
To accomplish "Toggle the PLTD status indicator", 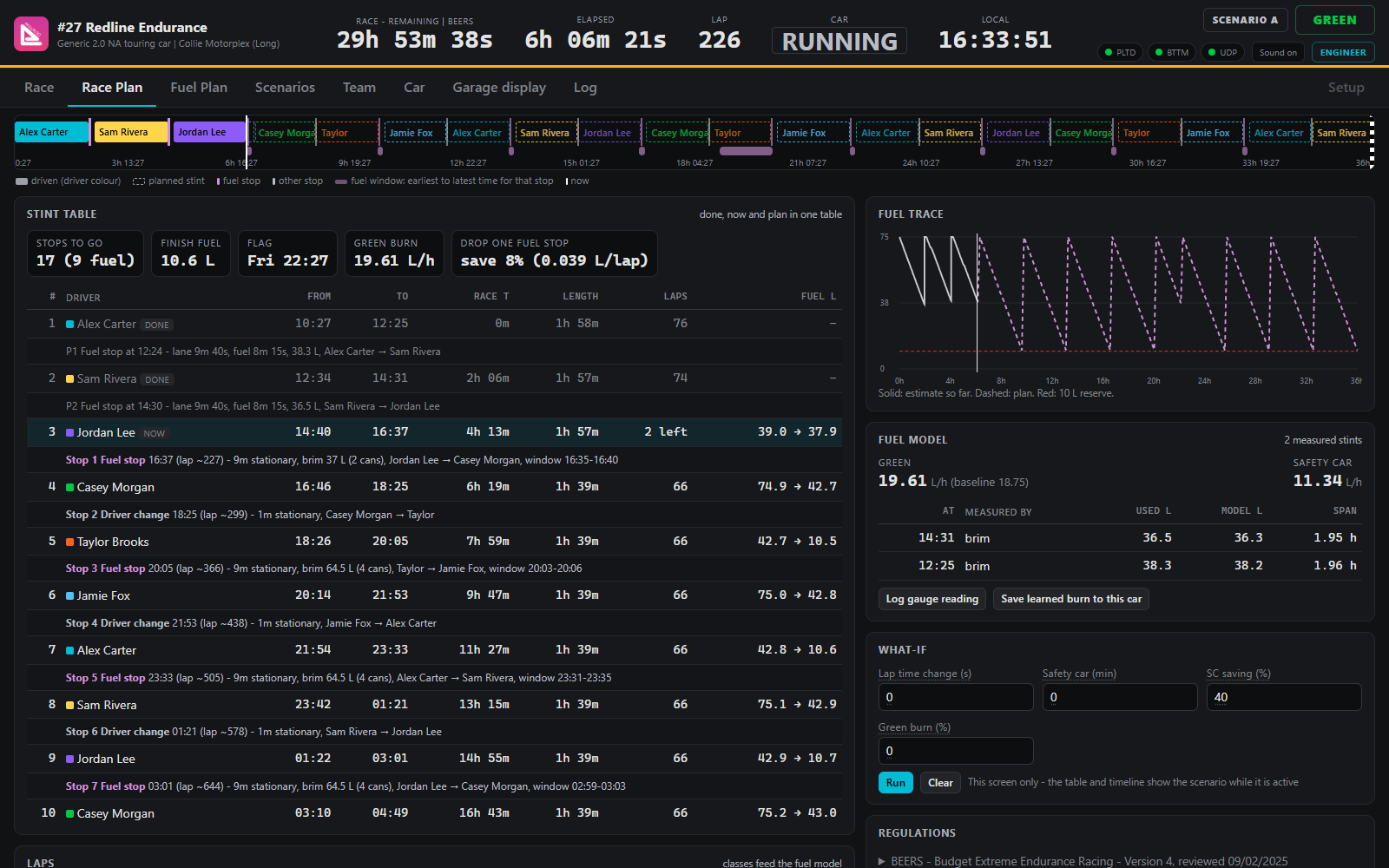I will tap(1120, 52).
